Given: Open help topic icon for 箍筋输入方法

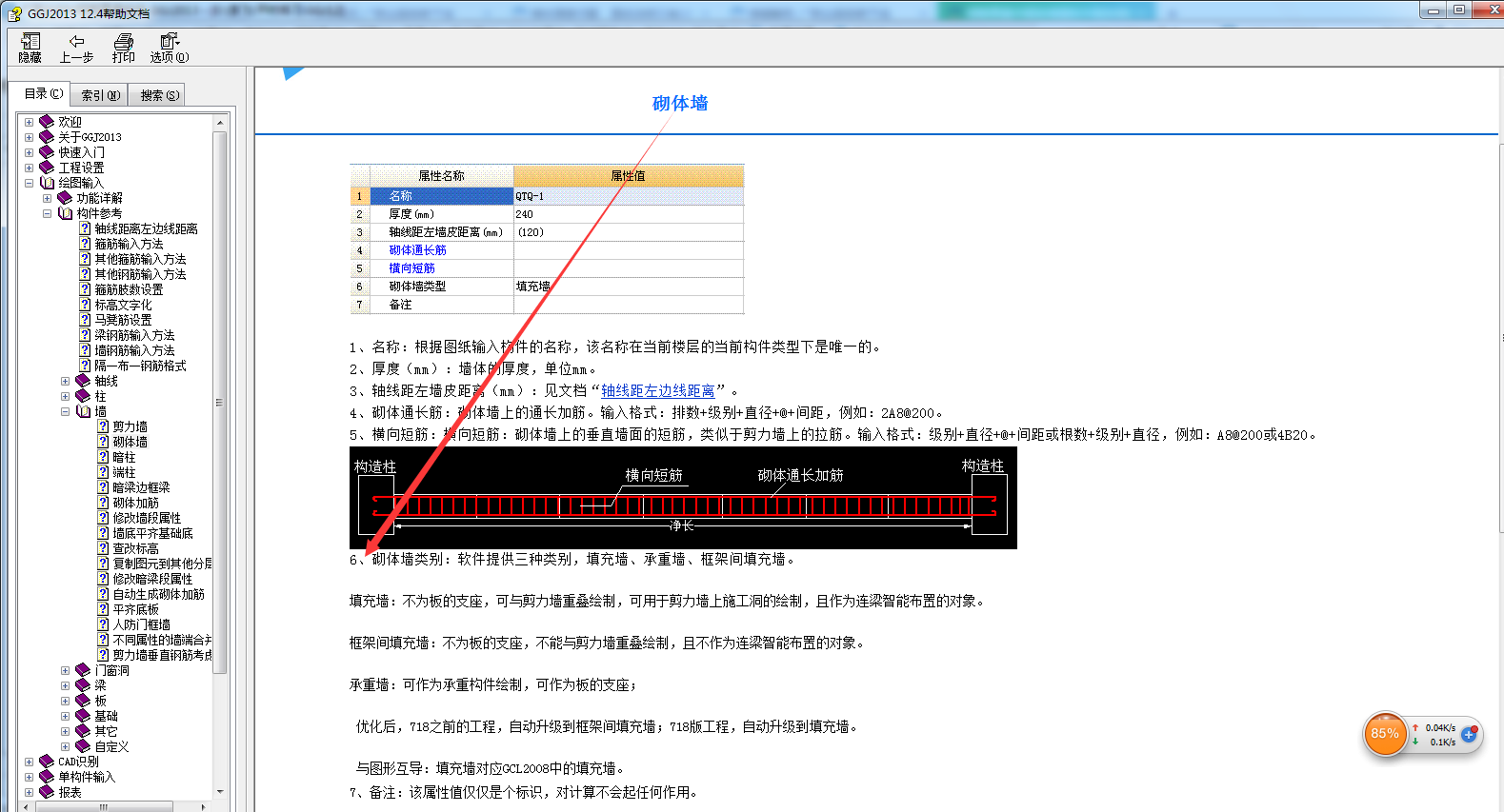Looking at the screenshot, I should 85,244.
